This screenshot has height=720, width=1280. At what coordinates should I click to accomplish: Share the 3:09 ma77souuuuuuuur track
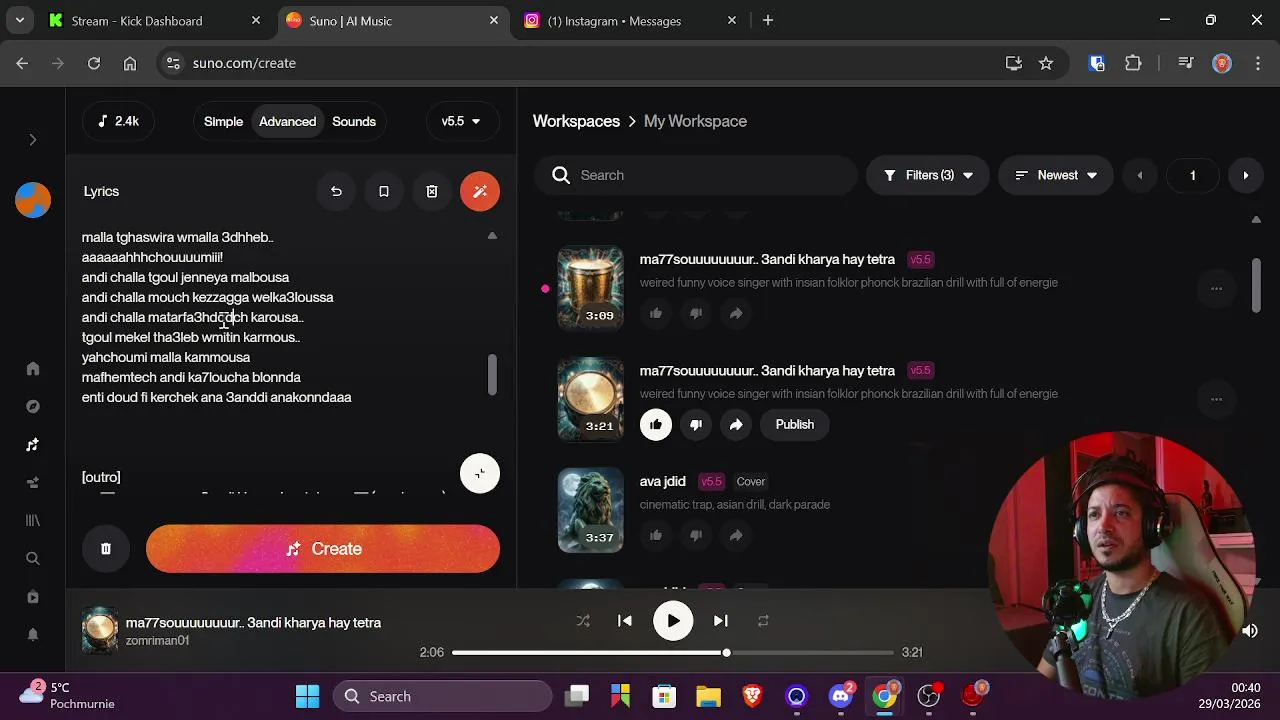[x=736, y=314]
